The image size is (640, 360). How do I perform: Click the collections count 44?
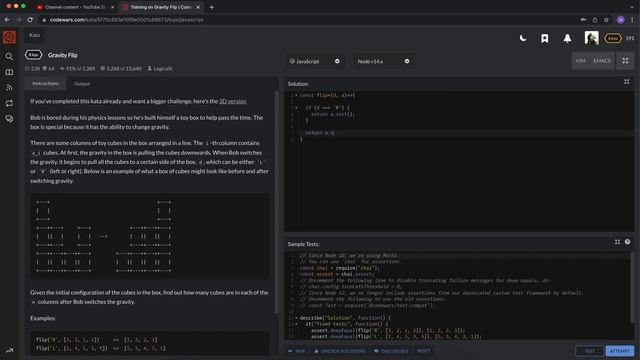click(x=49, y=69)
